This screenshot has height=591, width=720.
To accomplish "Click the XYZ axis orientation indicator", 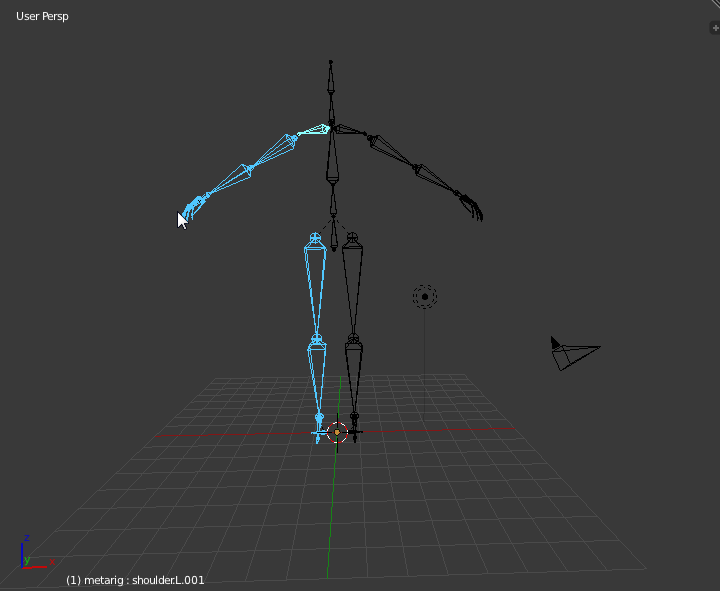I will point(36,553).
